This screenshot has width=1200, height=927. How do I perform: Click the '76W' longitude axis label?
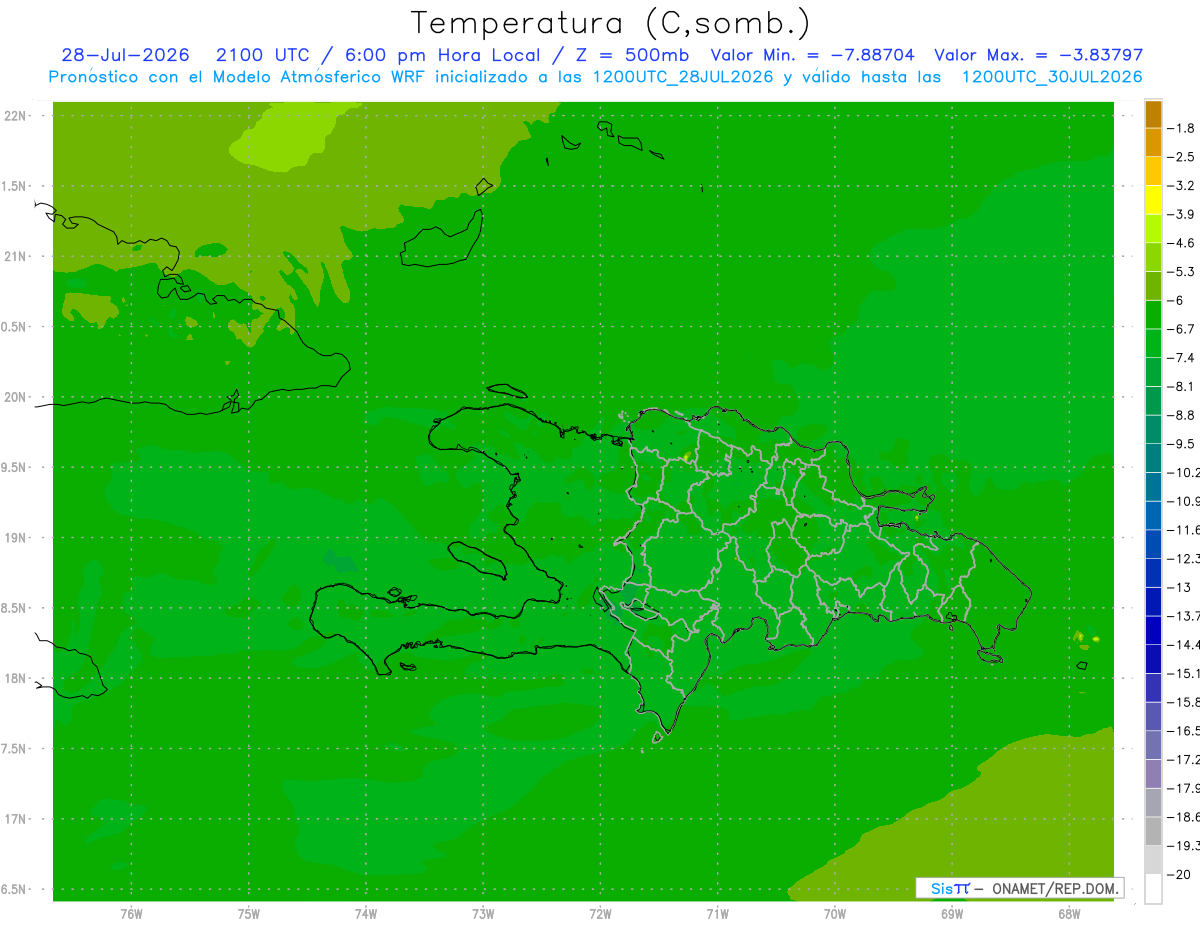(131, 913)
